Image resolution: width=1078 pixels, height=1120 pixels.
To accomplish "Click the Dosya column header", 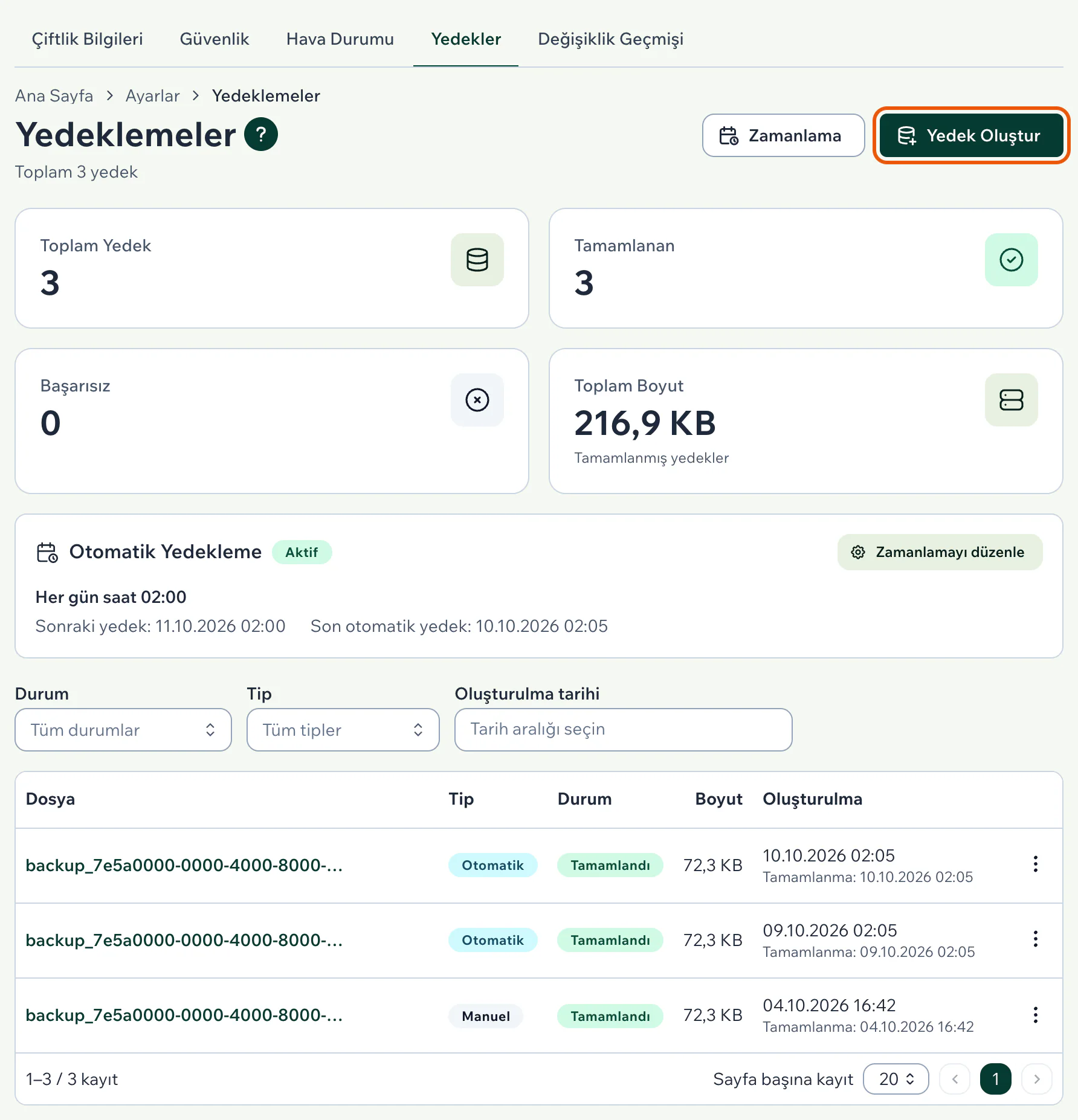I will (x=50, y=799).
